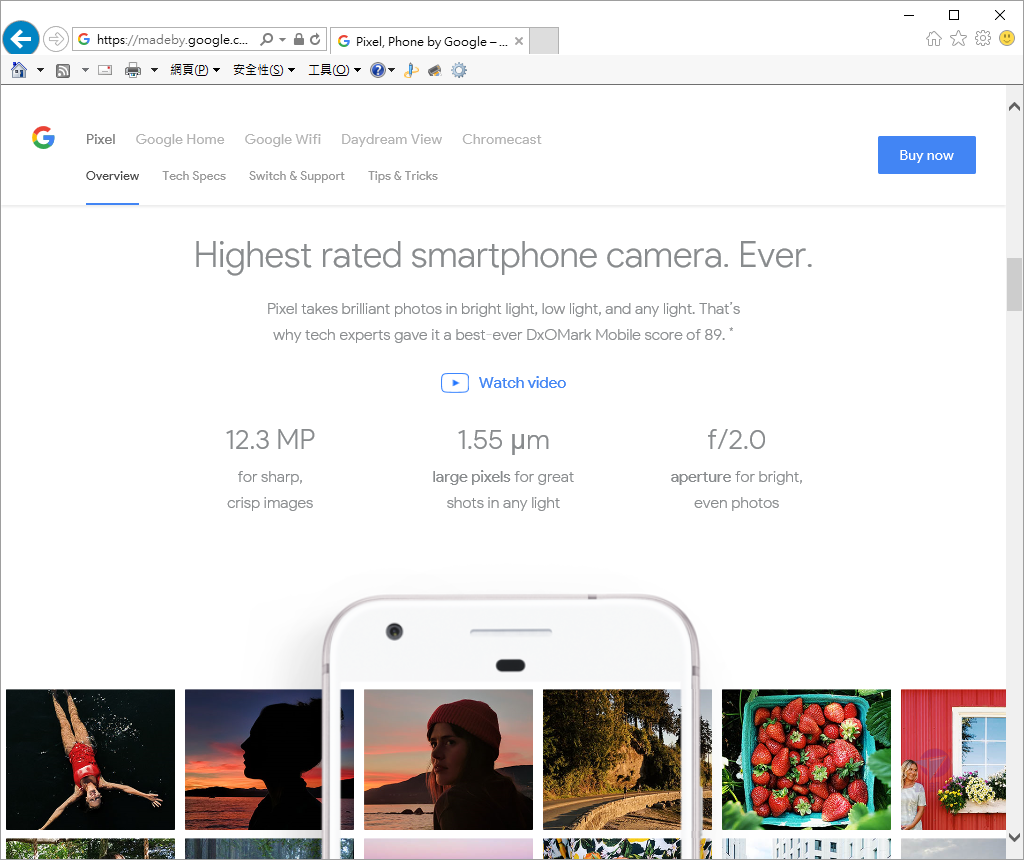Open Daydream View product page

(x=391, y=139)
